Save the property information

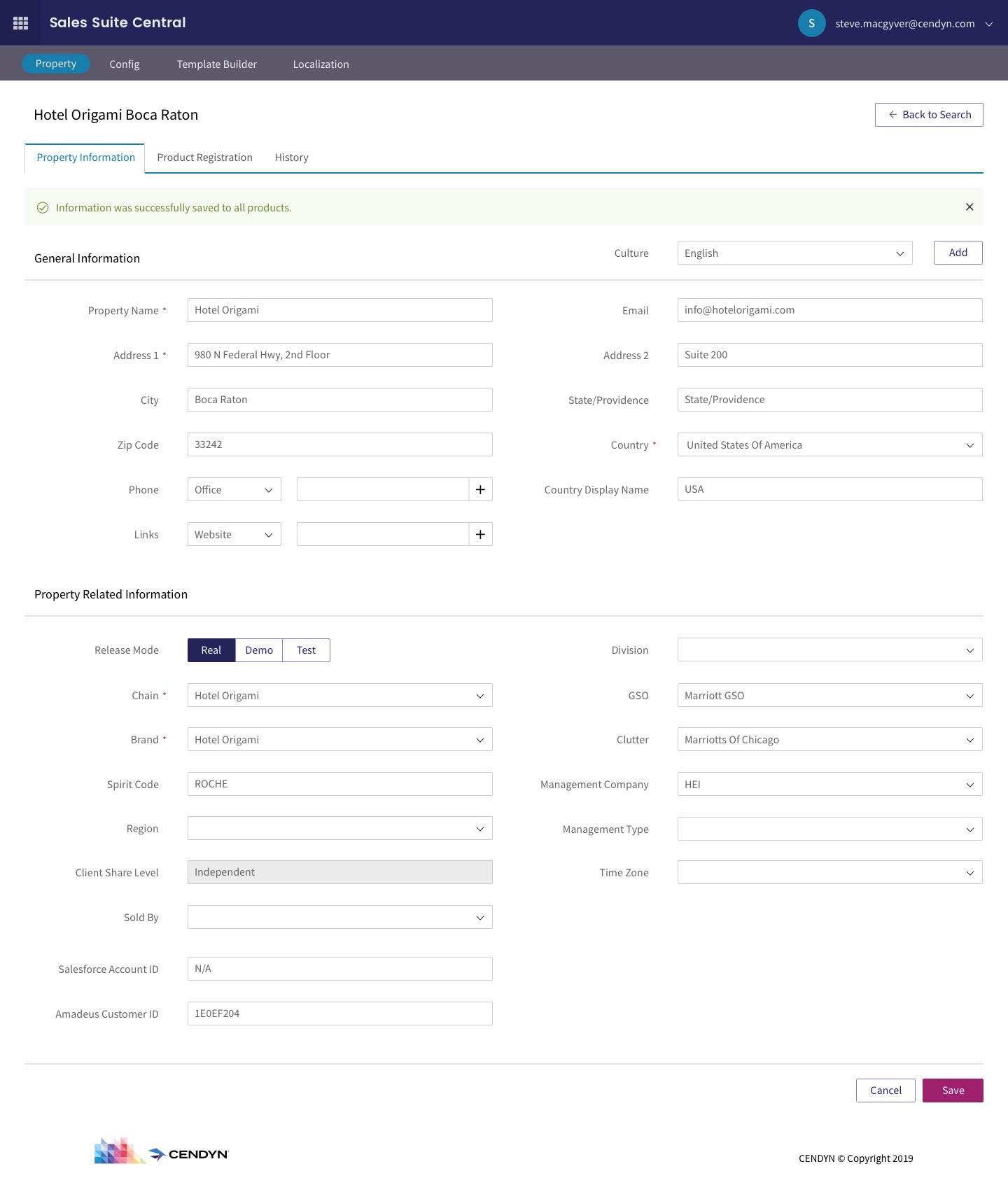952,1091
